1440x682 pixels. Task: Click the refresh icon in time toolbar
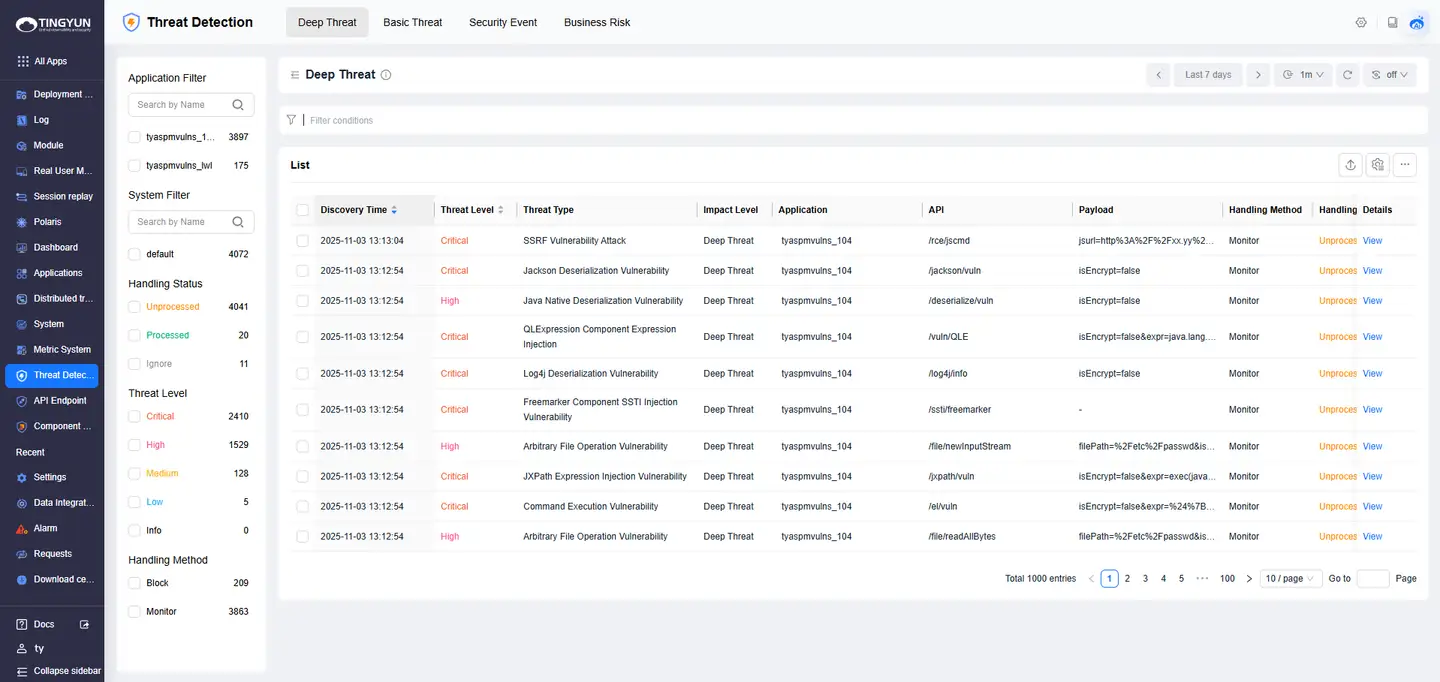(1347, 75)
